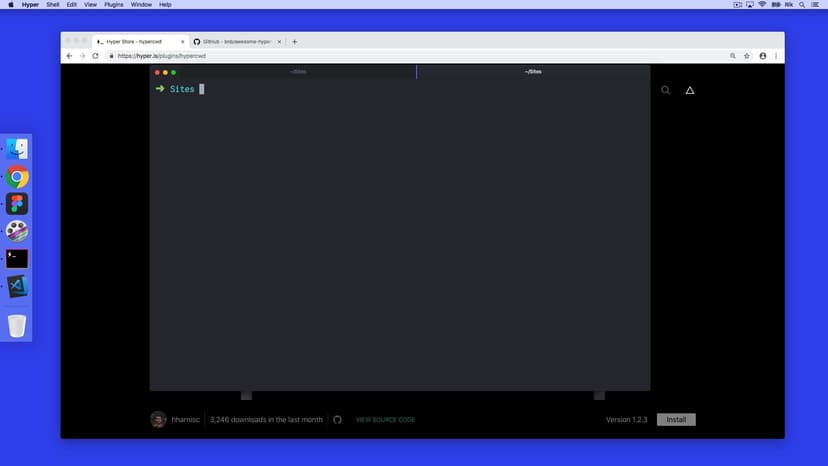Viewport: 828px width, 466px height.
Task: Open search on the Hyper Store page
Action: click(666, 91)
